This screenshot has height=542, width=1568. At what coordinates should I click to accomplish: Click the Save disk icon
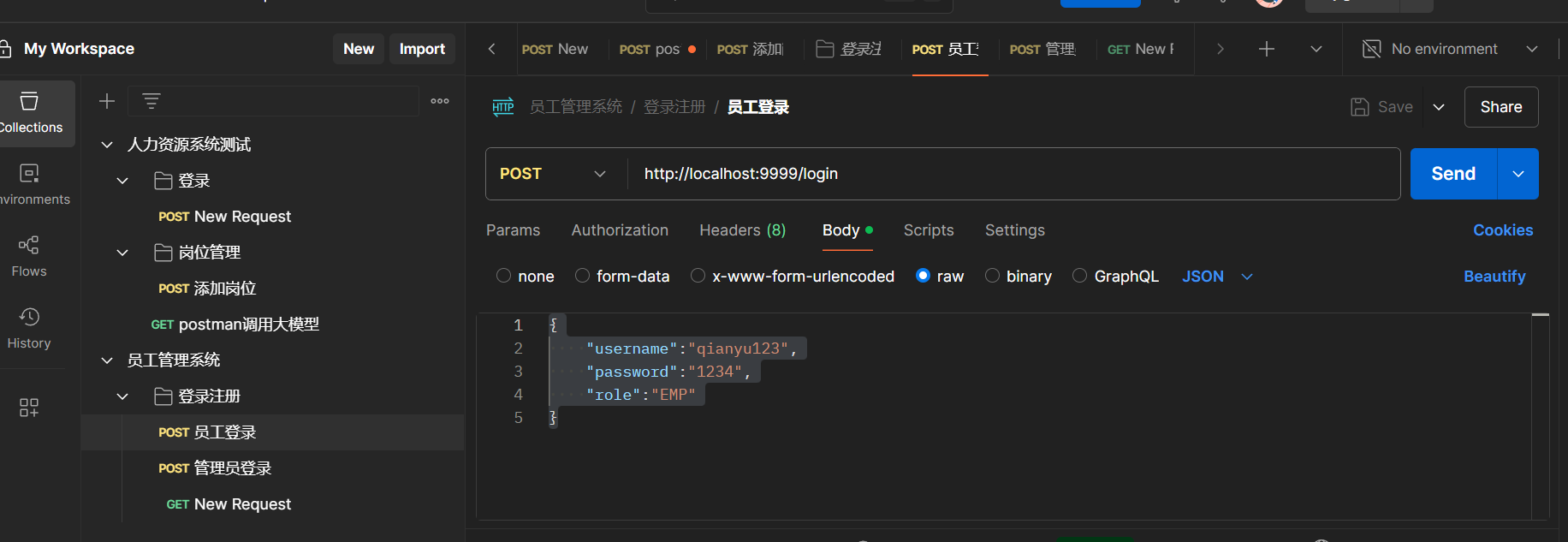[1359, 107]
